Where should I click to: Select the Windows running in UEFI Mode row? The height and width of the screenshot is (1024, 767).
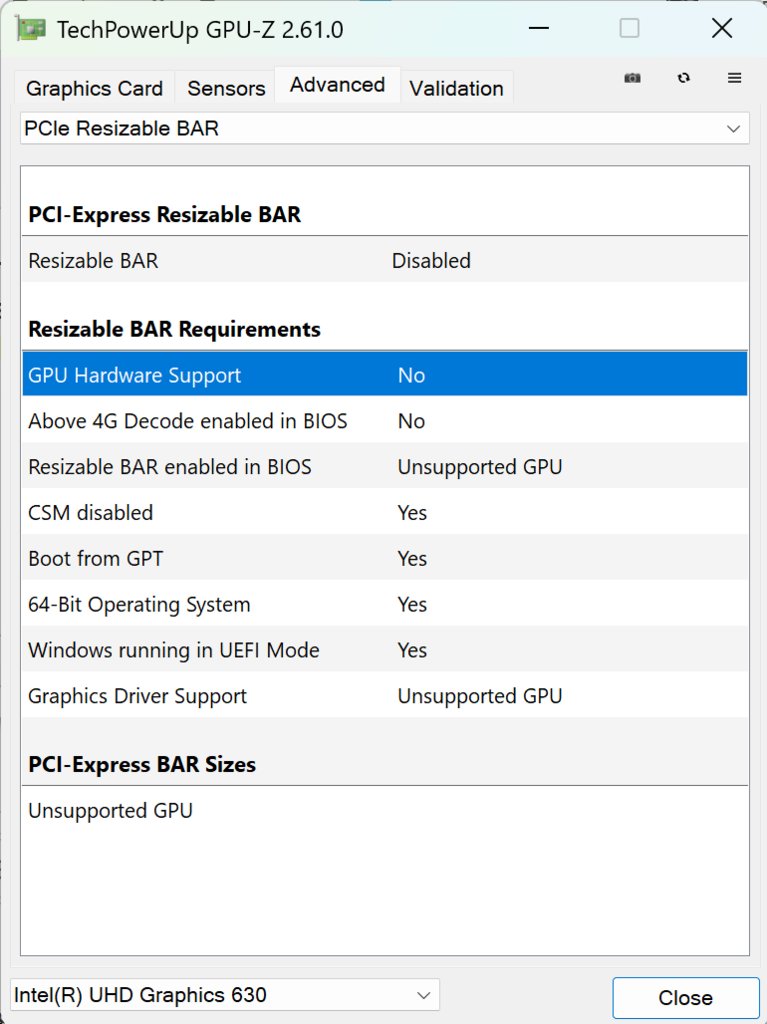385,650
